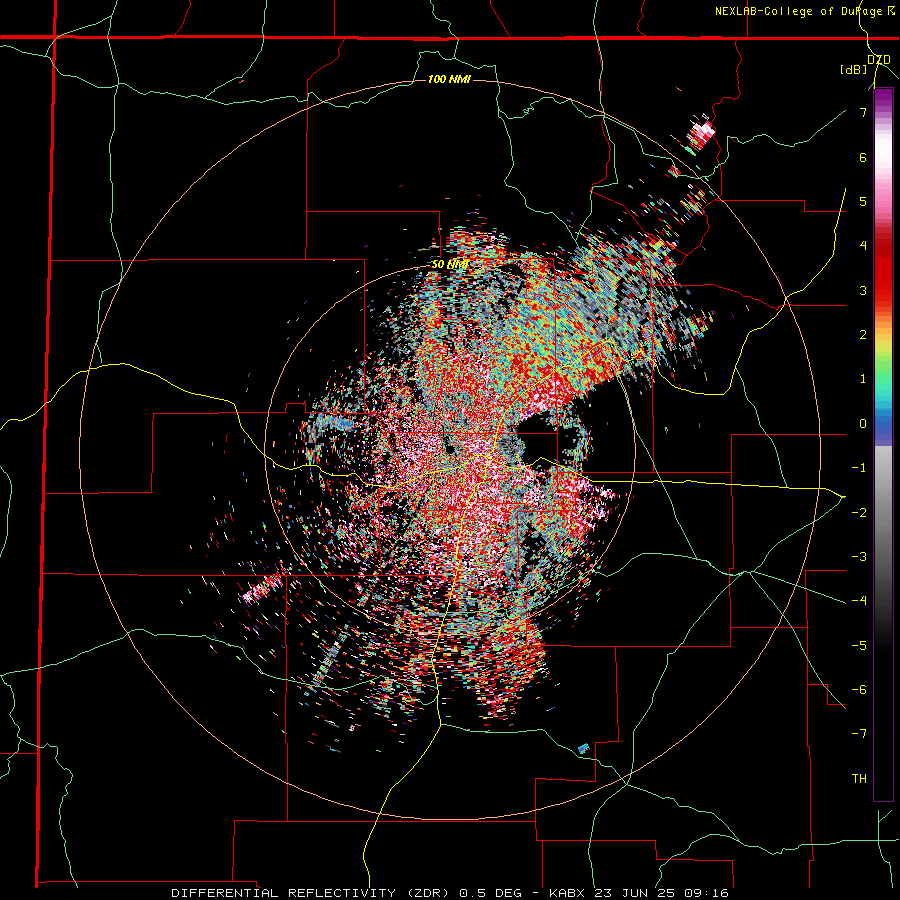Click the -3 value on the color scale
This screenshot has height=900, width=900.
point(859,557)
